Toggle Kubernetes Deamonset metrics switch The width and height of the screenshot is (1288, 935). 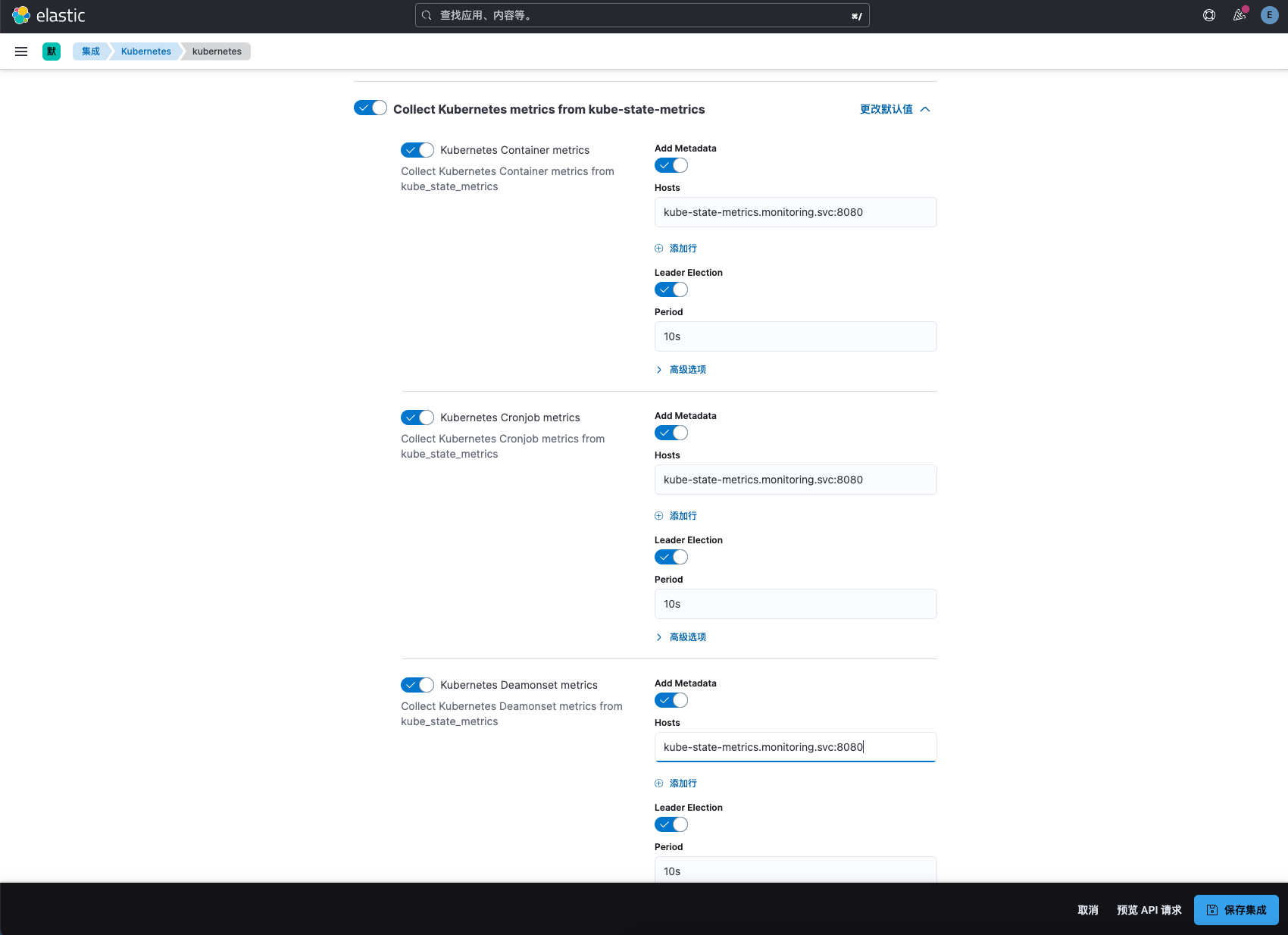pyautogui.click(x=417, y=685)
